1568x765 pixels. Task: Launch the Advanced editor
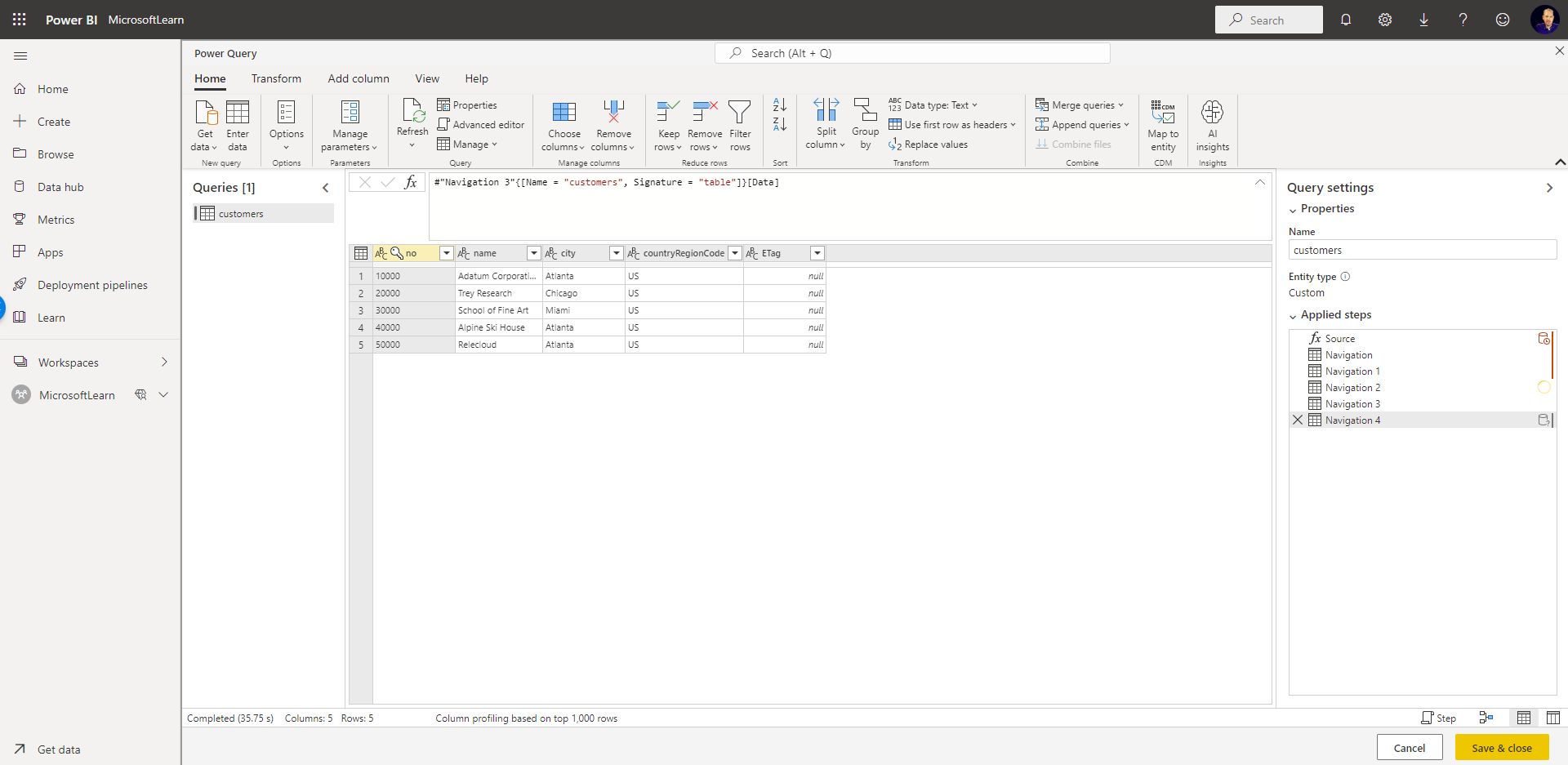(x=481, y=125)
